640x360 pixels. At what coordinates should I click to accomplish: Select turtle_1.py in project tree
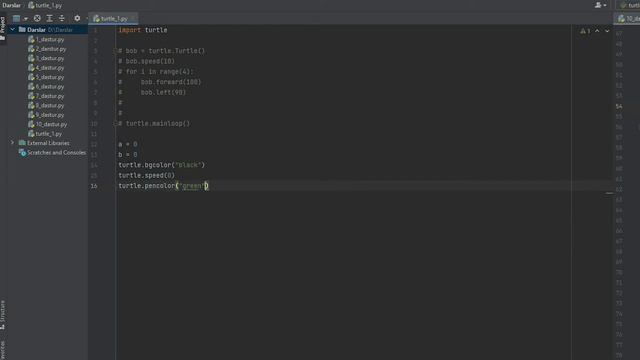pos(45,134)
